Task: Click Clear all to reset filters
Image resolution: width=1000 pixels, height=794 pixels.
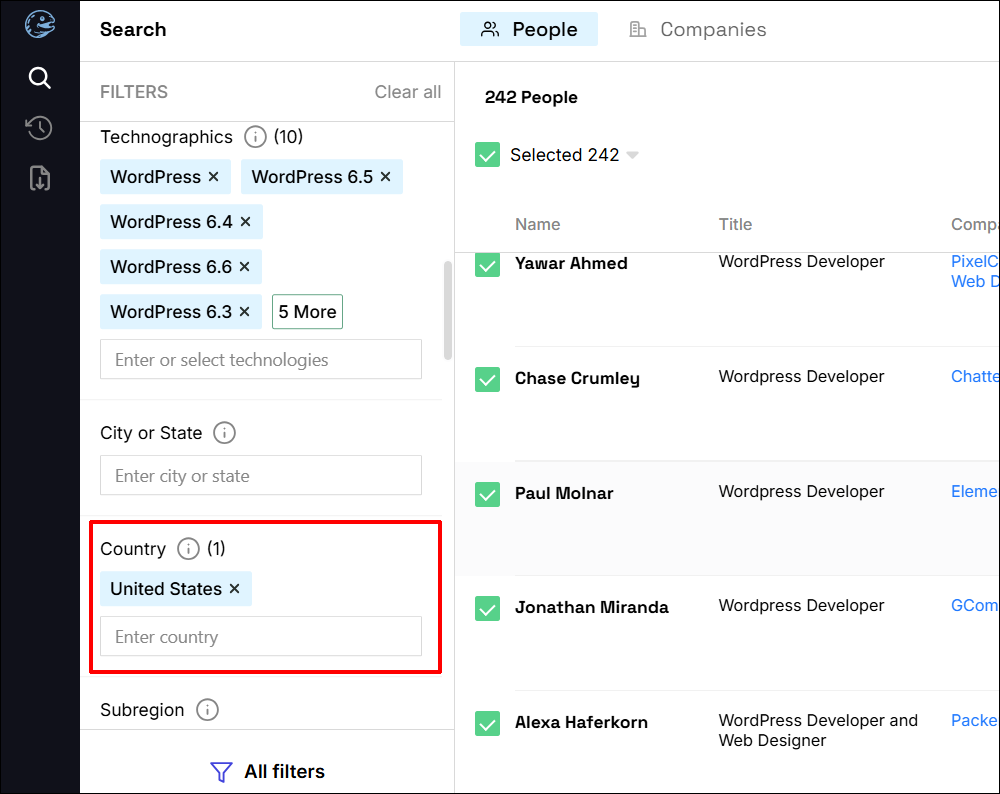Action: tap(407, 91)
